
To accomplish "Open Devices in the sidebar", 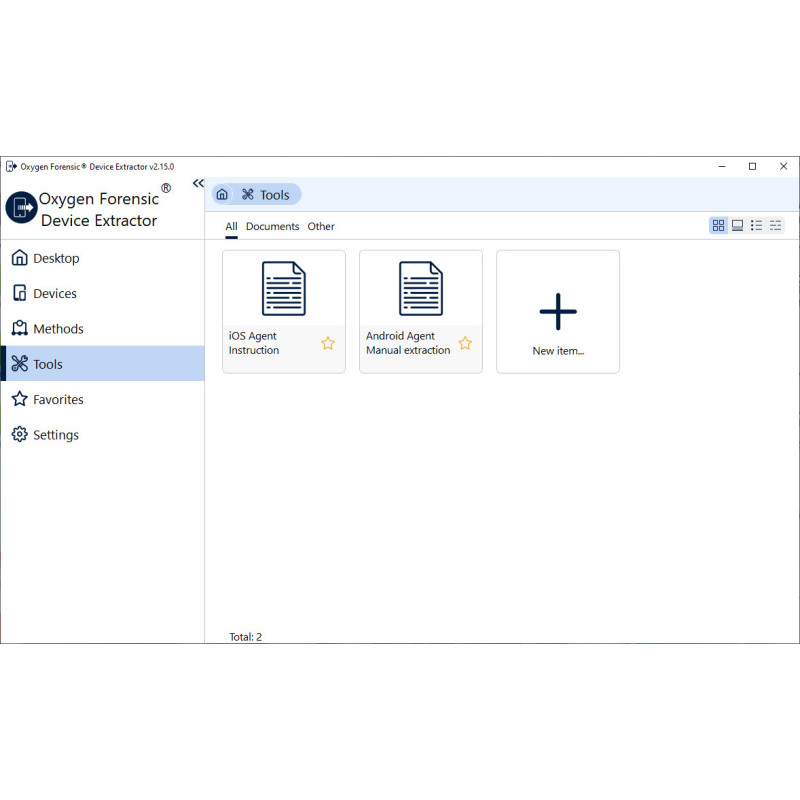I will (x=102, y=293).
